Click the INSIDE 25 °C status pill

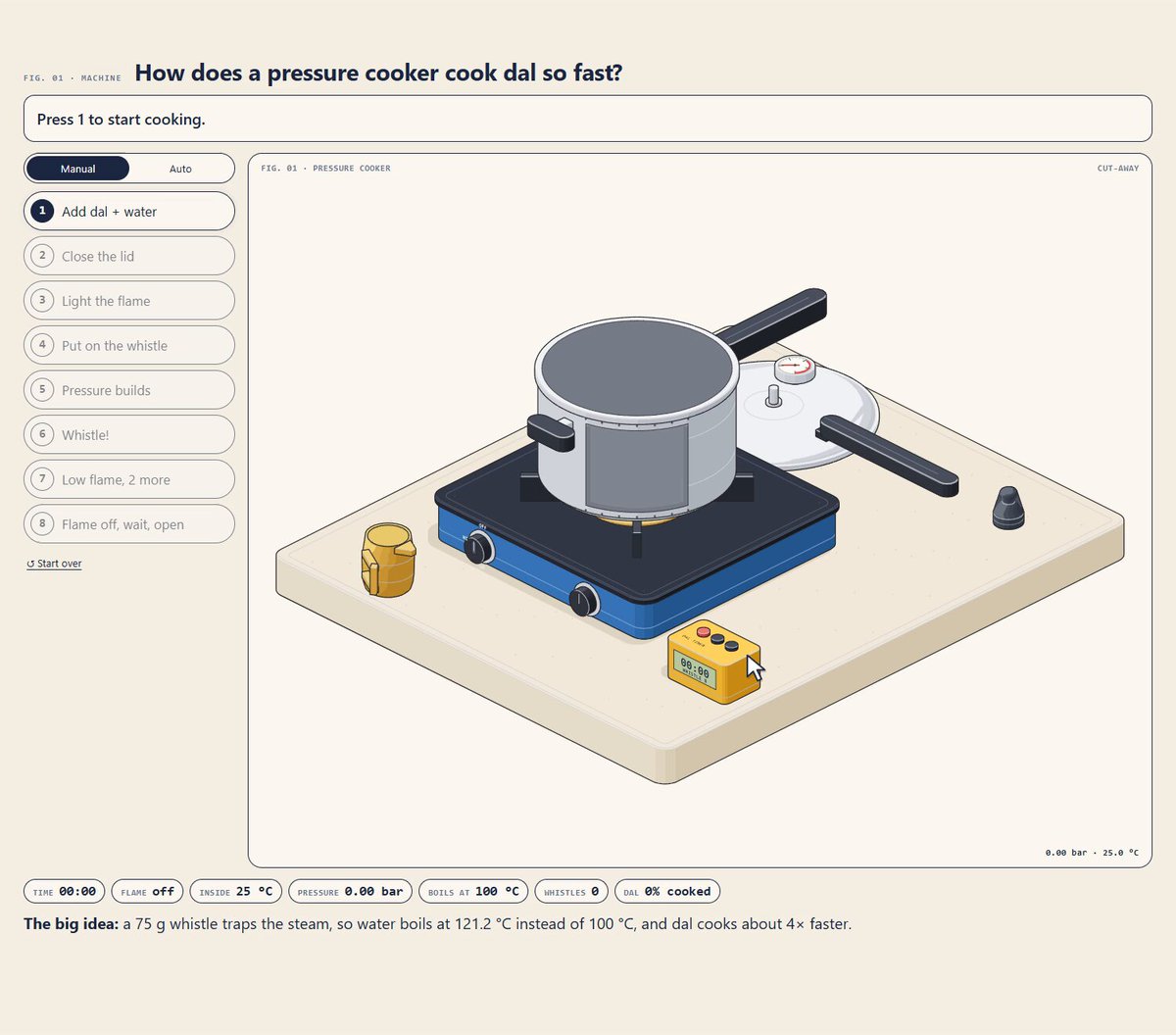(236, 892)
